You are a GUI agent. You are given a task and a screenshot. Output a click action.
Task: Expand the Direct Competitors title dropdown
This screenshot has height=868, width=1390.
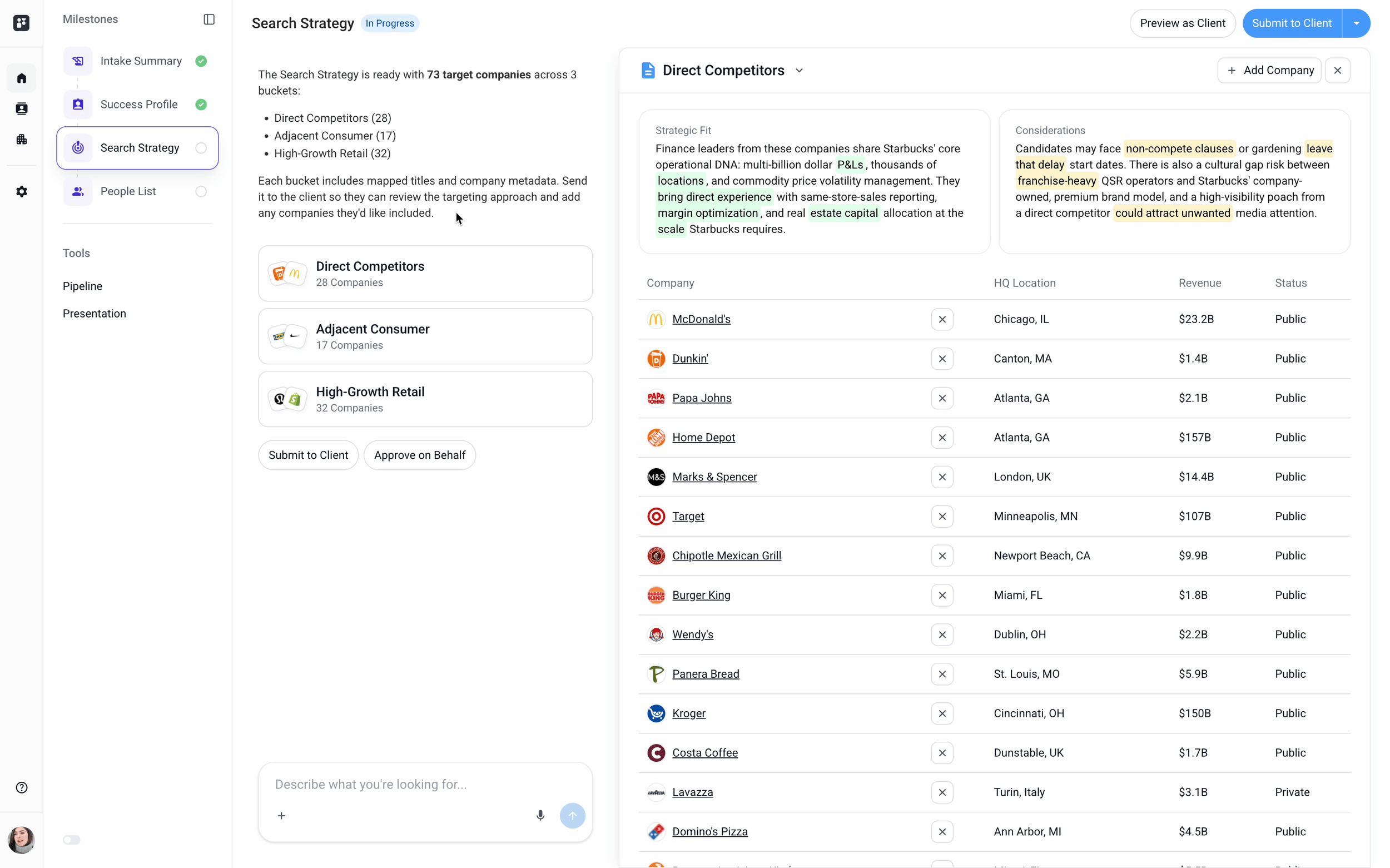click(x=799, y=71)
